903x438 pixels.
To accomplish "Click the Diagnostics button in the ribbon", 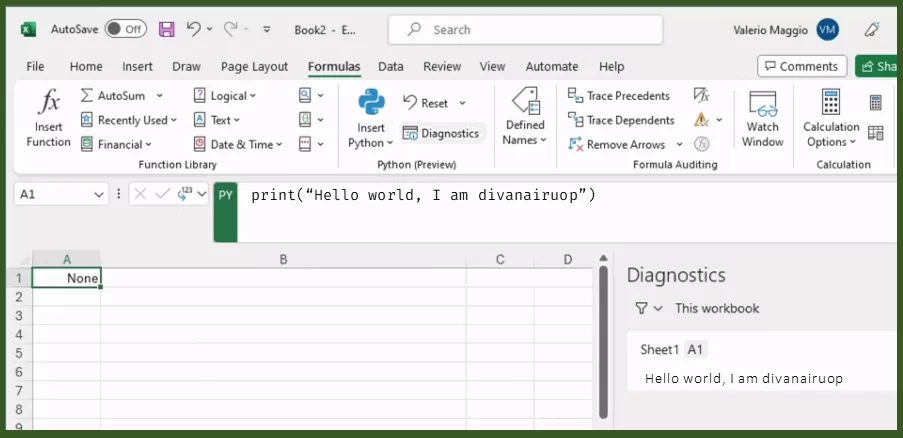I will click(441, 133).
